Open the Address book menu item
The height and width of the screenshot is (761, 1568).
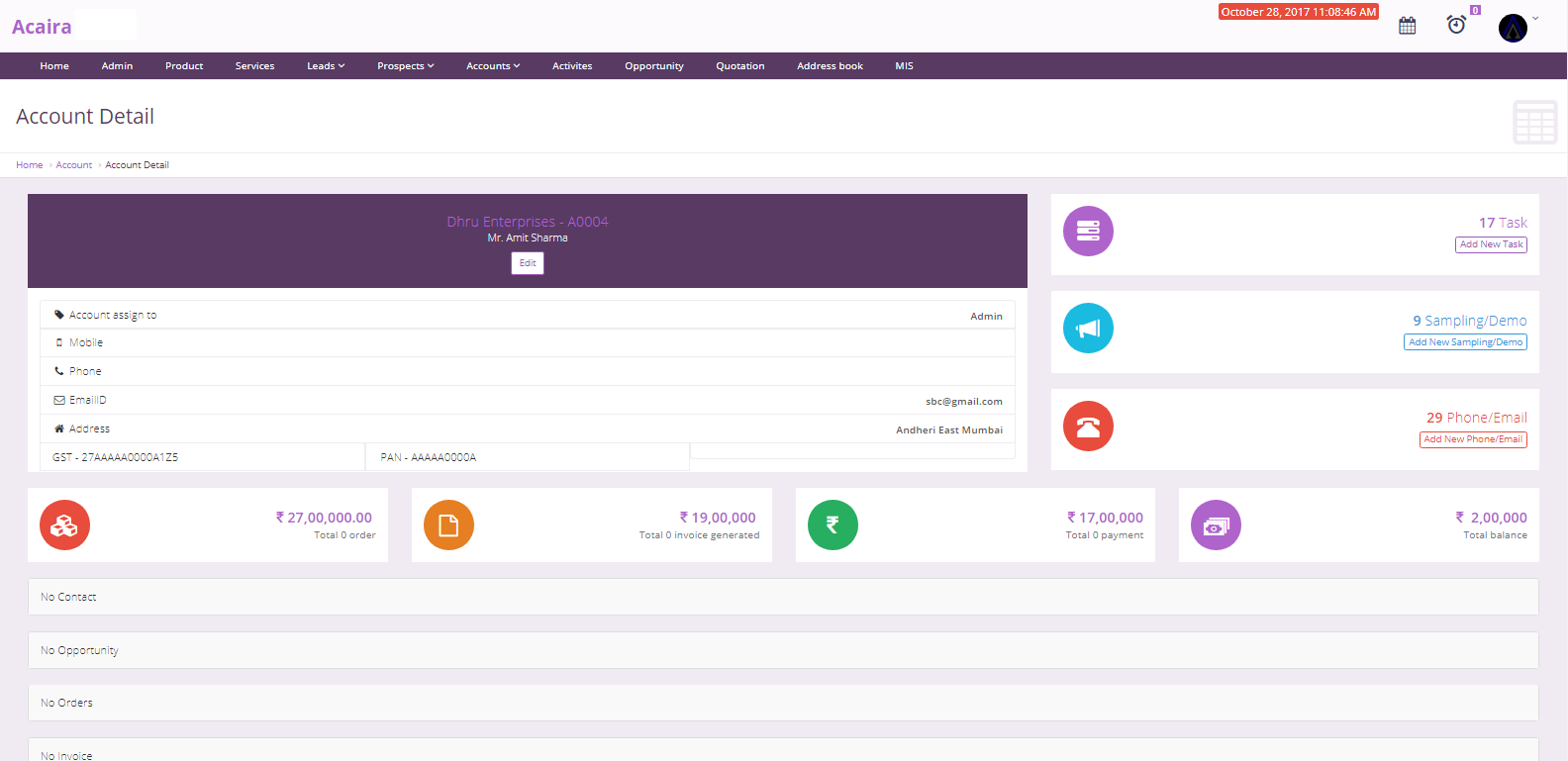pyautogui.click(x=830, y=66)
